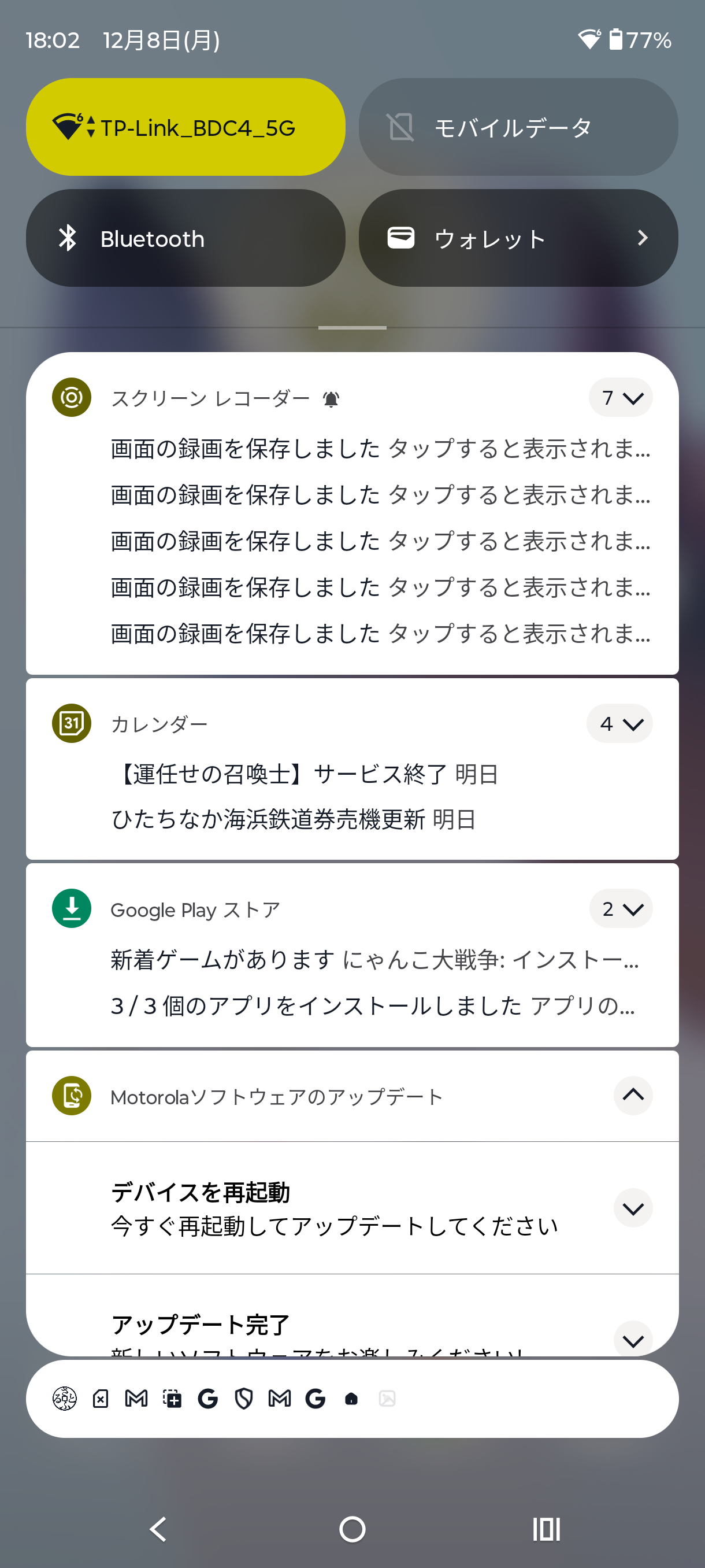Tap the first Gmail icon in notification shelf
Screen dimensions: 705x1568
(x=136, y=1399)
